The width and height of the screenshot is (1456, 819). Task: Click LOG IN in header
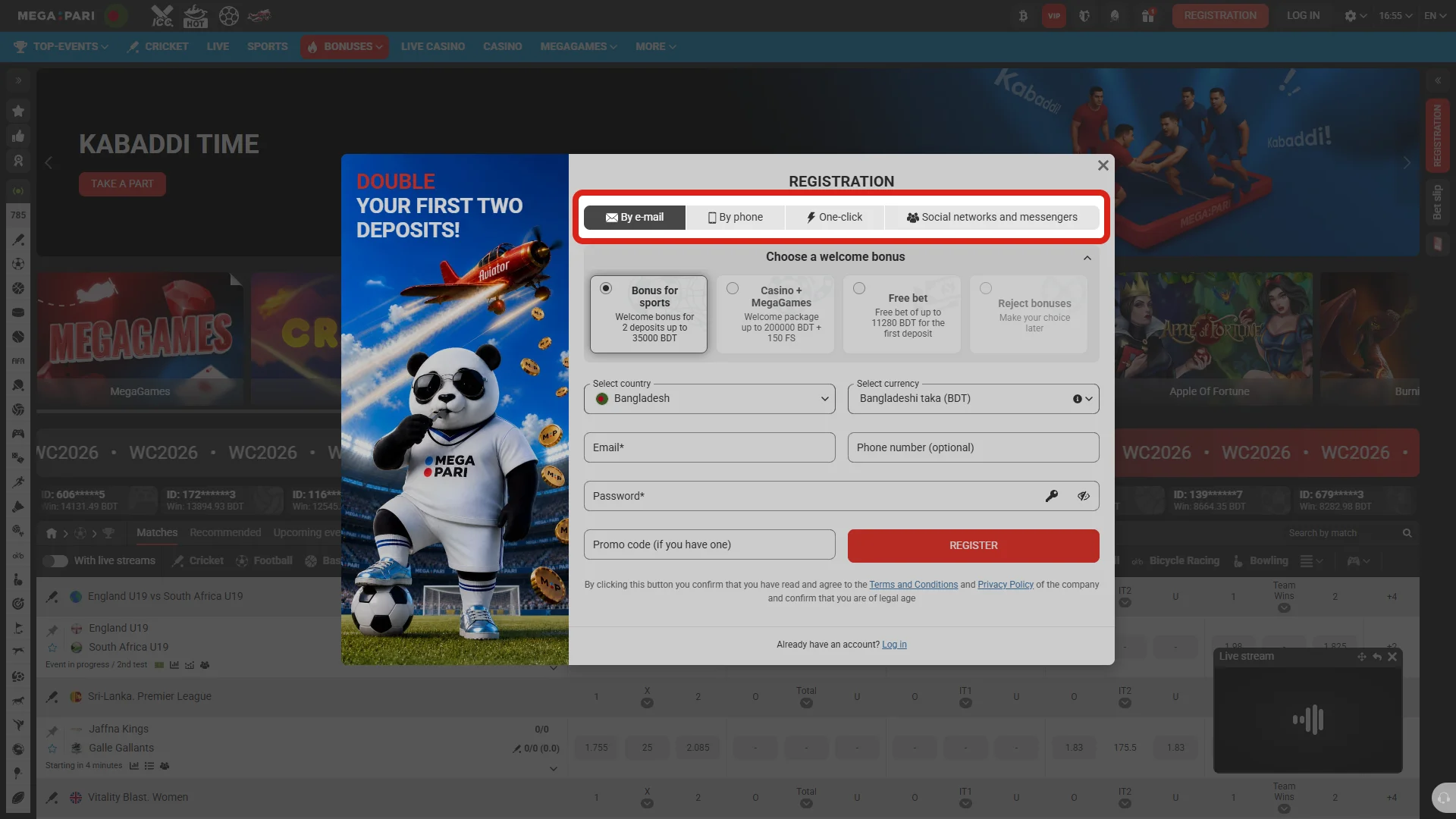pos(1303,16)
